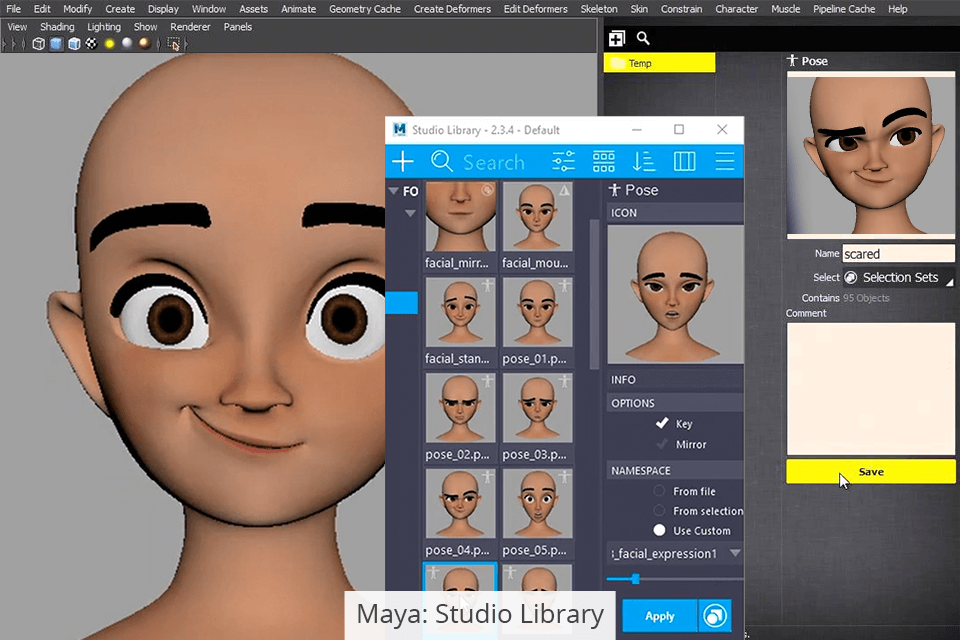Select the From file namespace option
Screen dimensions: 960x640
659,491
